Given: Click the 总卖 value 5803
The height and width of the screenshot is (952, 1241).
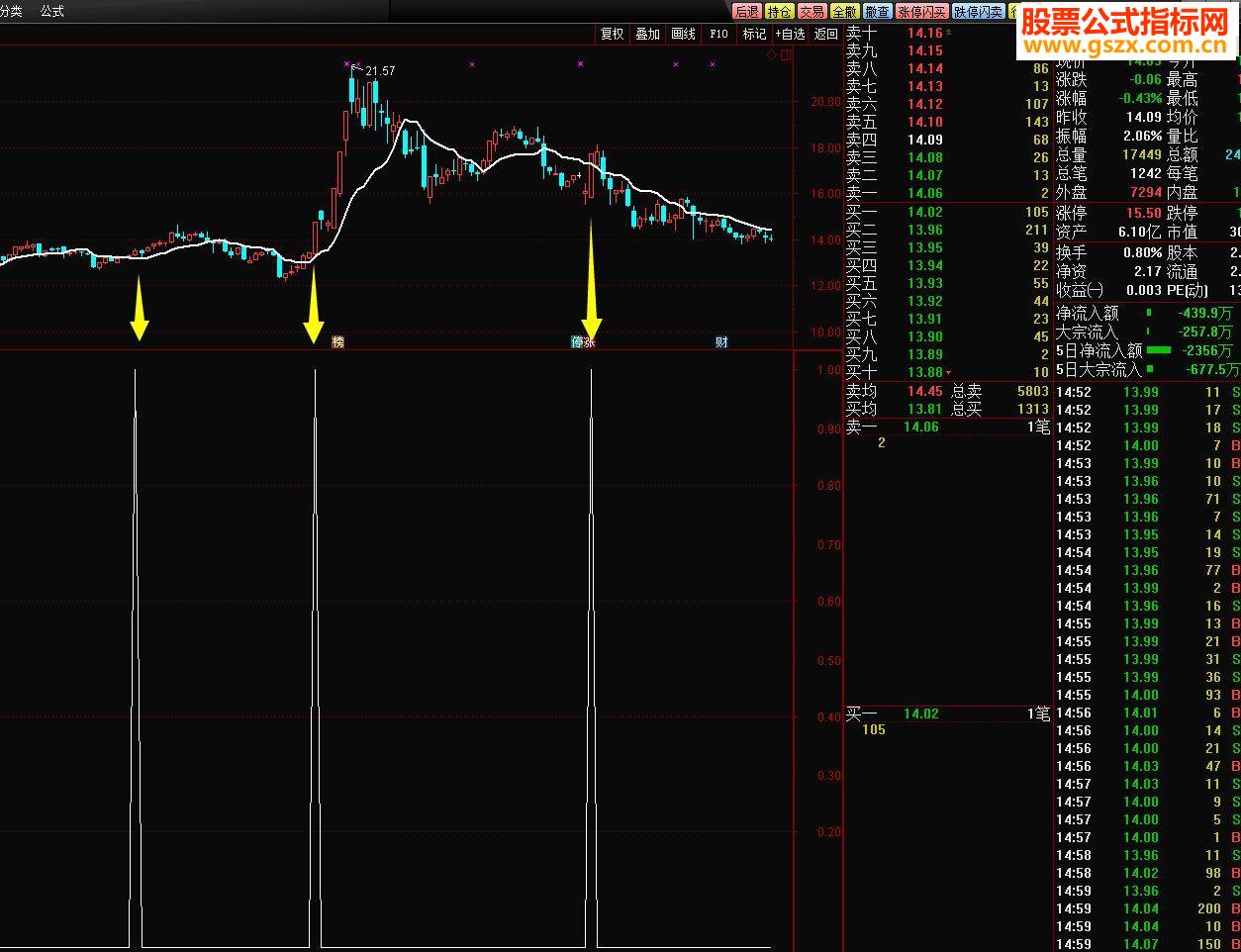Looking at the screenshot, I should (x=1032, y=391).
